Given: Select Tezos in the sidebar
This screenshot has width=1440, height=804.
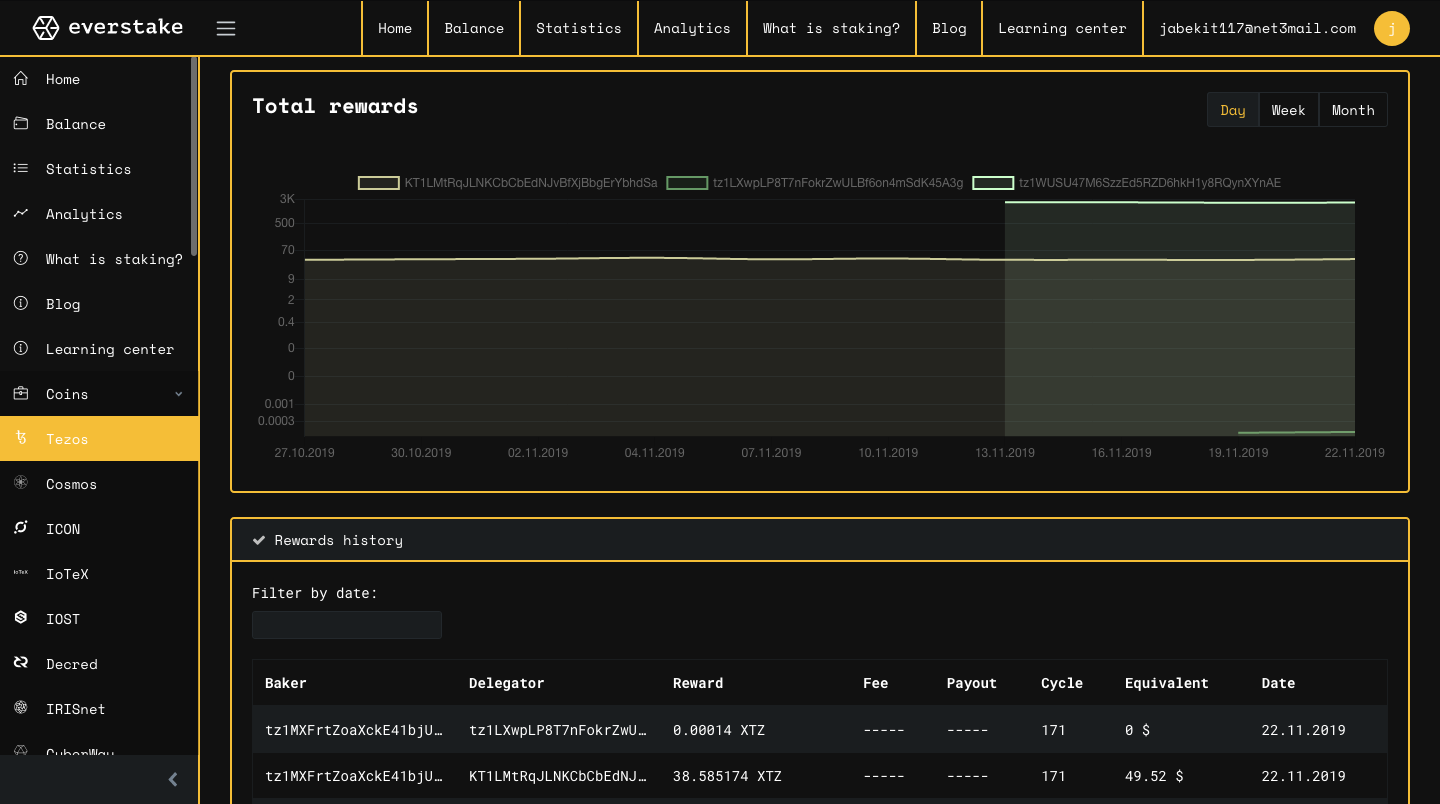Looking at the screenshot, I should click(x=99, y=438).
